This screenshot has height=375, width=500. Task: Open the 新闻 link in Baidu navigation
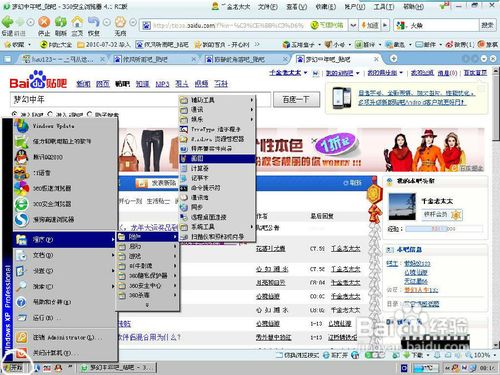click(83, 84)
